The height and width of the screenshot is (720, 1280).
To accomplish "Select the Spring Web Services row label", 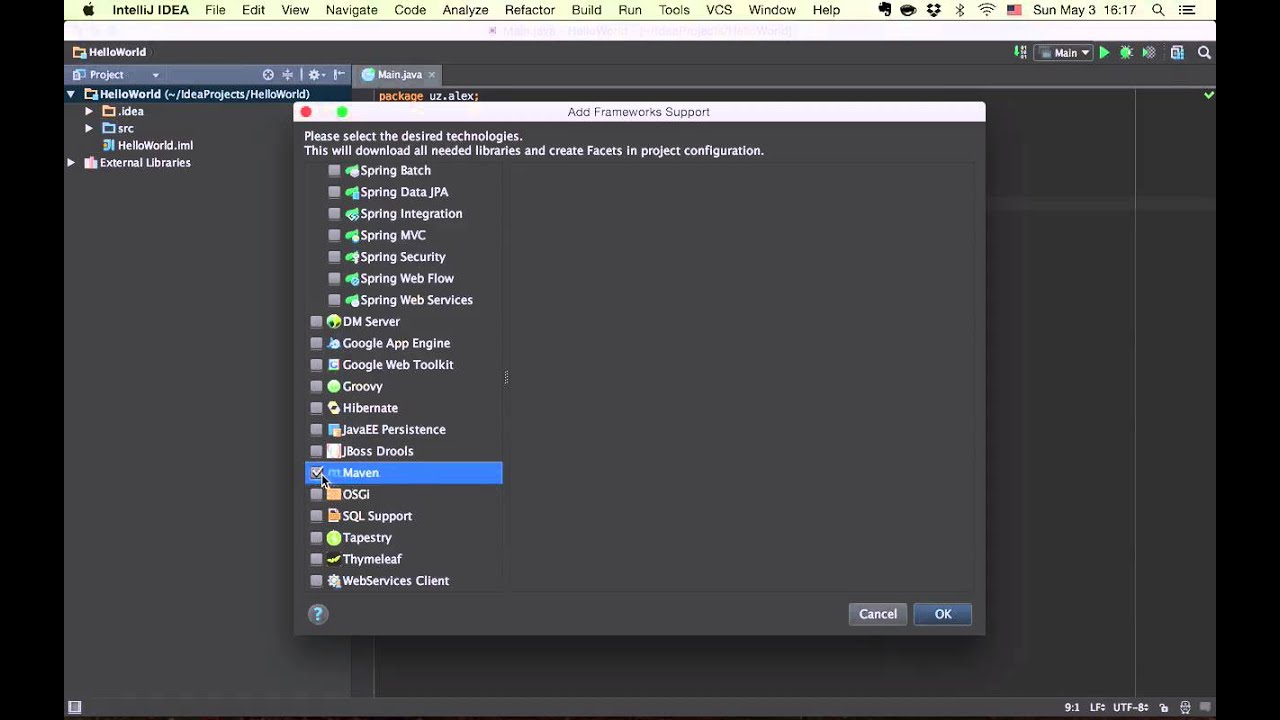I will 416,300.
